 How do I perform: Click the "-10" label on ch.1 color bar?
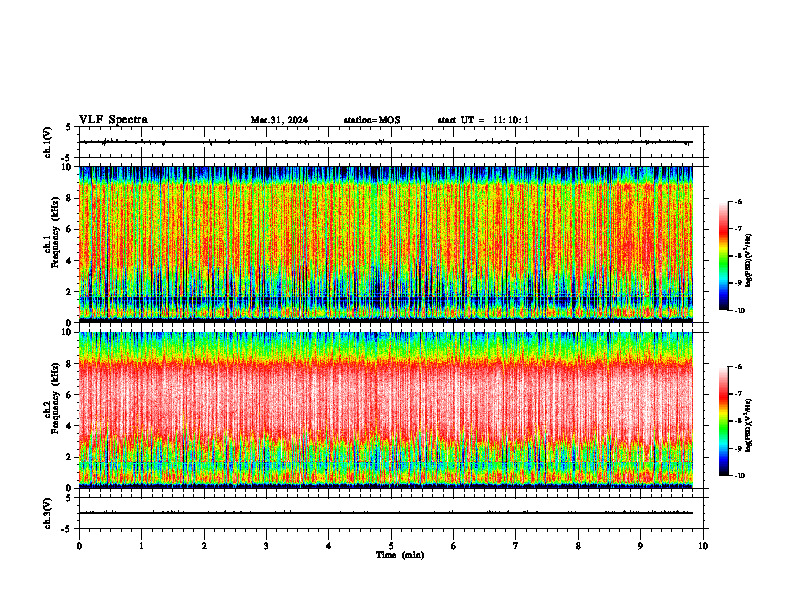tap(739, 310)
